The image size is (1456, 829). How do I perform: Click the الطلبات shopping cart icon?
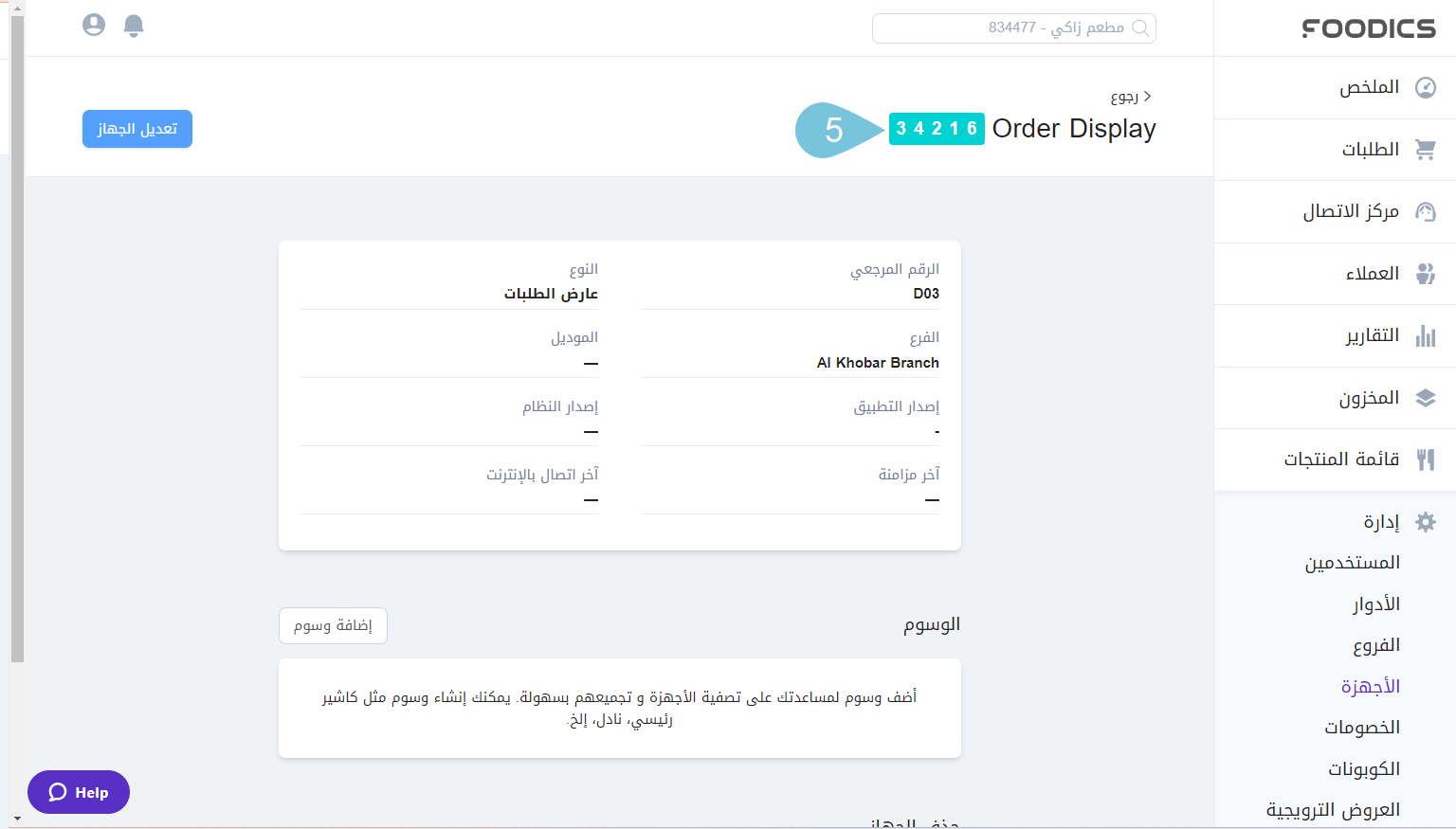(1425, 150)
